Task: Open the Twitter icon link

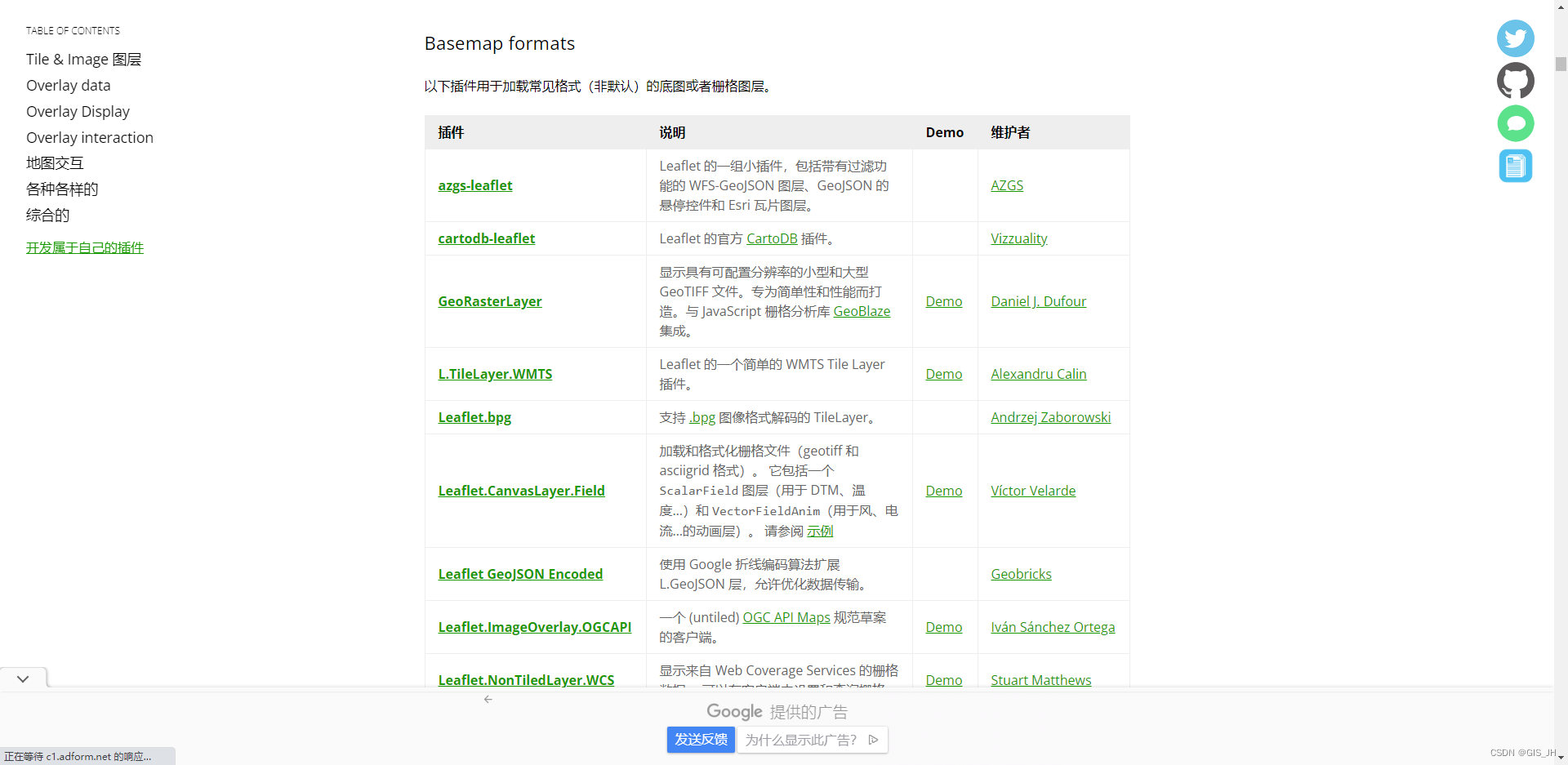Action: click(x=1515, y=38)
